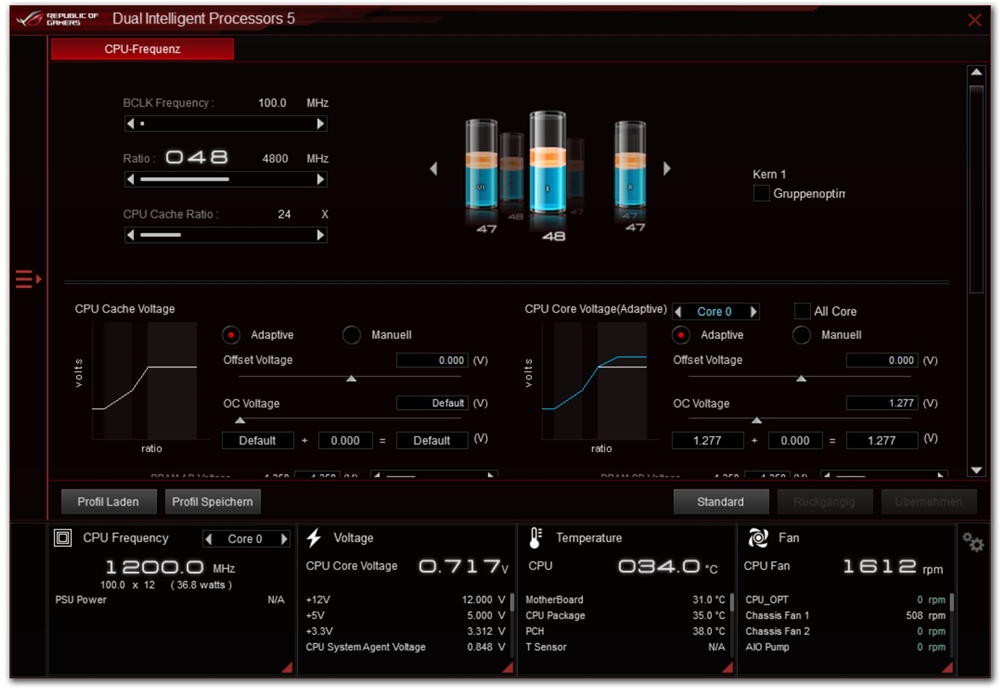Select the center core cylinder labeled 48
The height and width of the screenshot is (688, 1000).
547,163
